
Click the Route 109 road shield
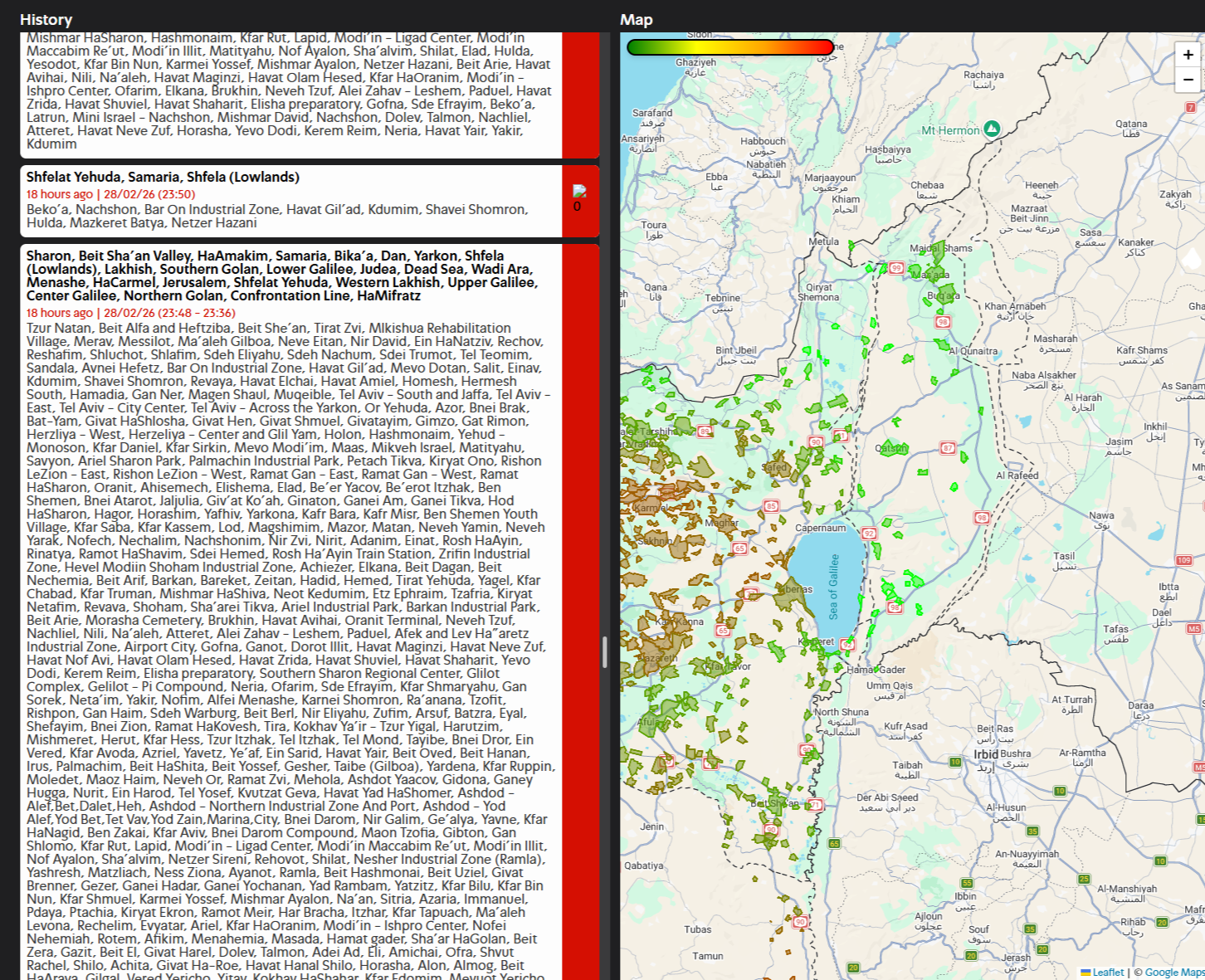point(1184,560)
